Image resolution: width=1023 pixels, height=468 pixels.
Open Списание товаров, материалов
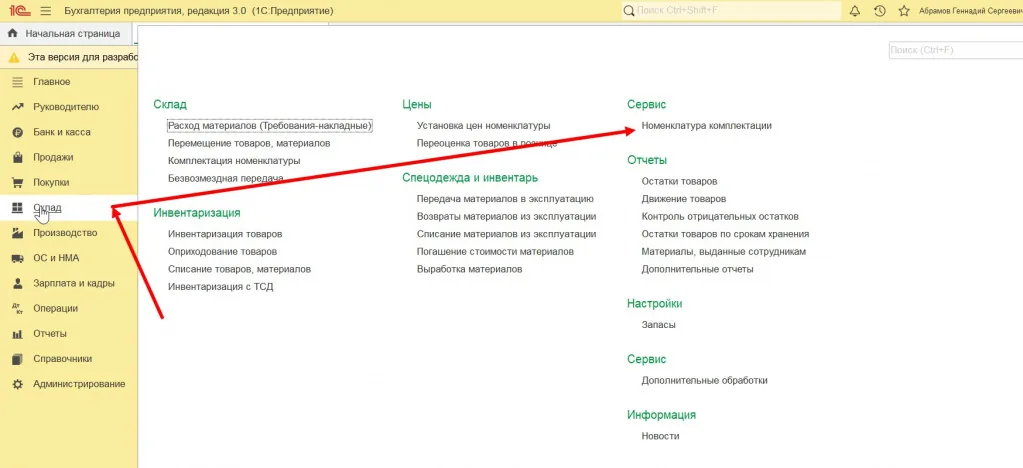coord(239,269)
